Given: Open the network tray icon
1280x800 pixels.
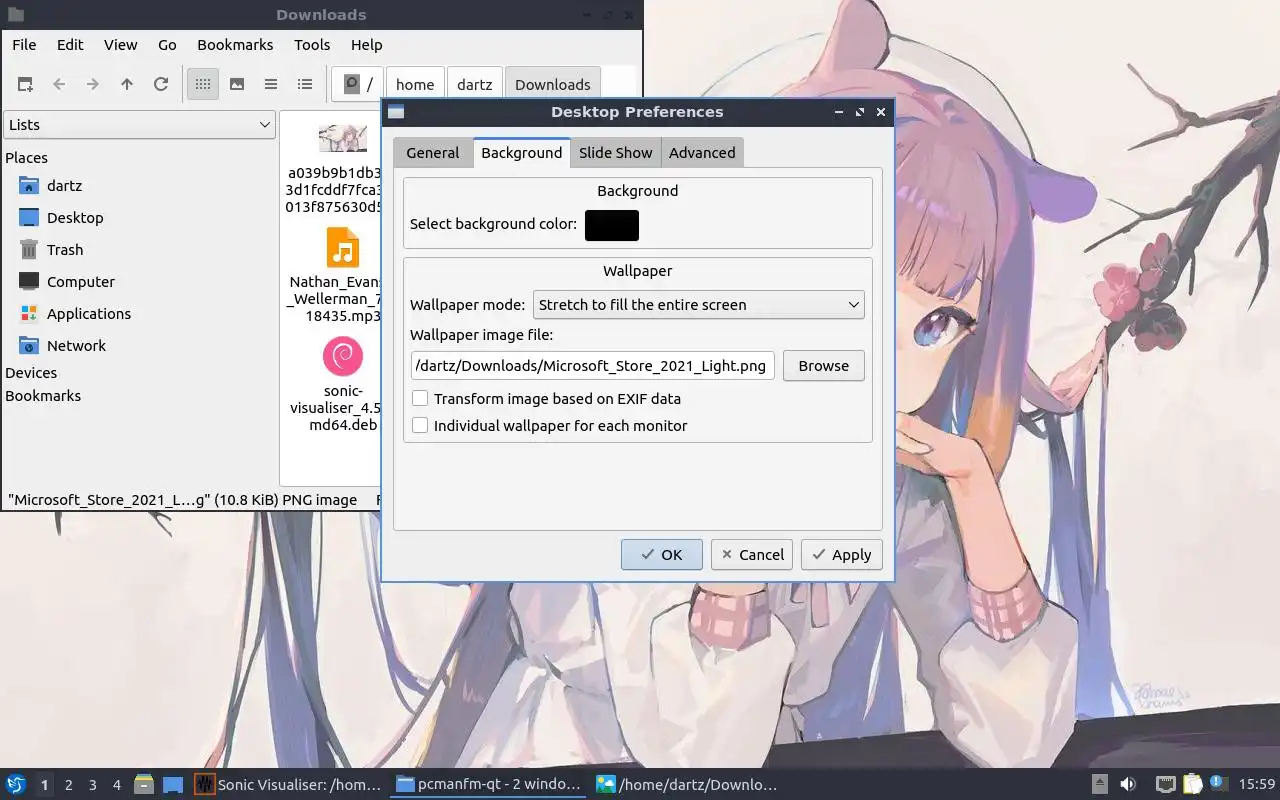Looking at the screenshot, I should (1165, 784).
